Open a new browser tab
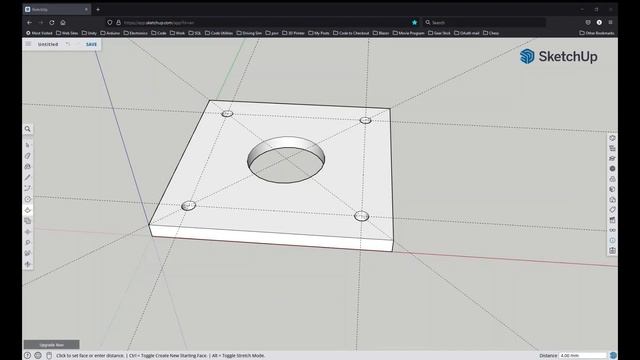Image resolution: width=640 pixels, height=360 pixels. 98,9
